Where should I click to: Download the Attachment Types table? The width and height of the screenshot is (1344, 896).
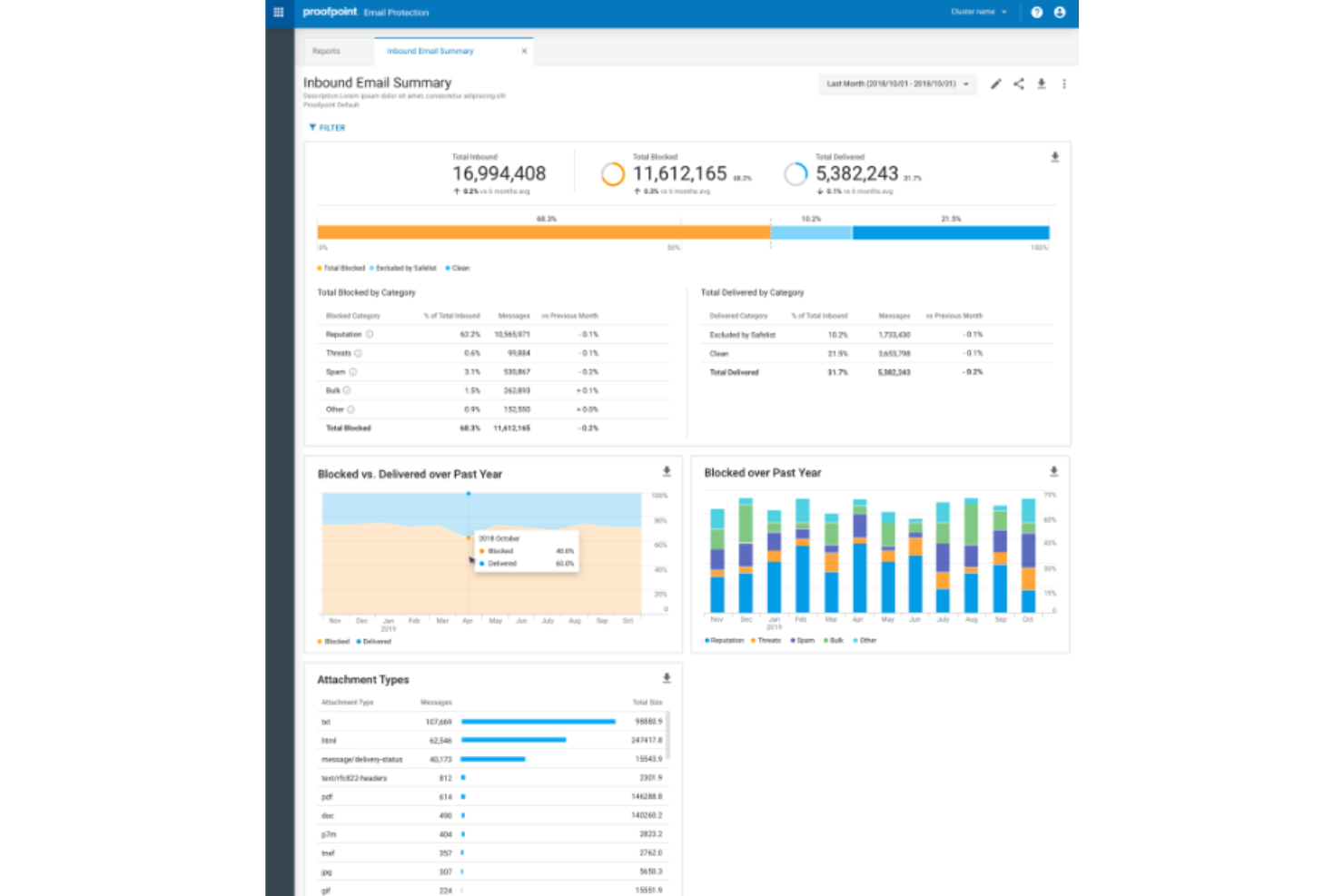click(667, 678)
